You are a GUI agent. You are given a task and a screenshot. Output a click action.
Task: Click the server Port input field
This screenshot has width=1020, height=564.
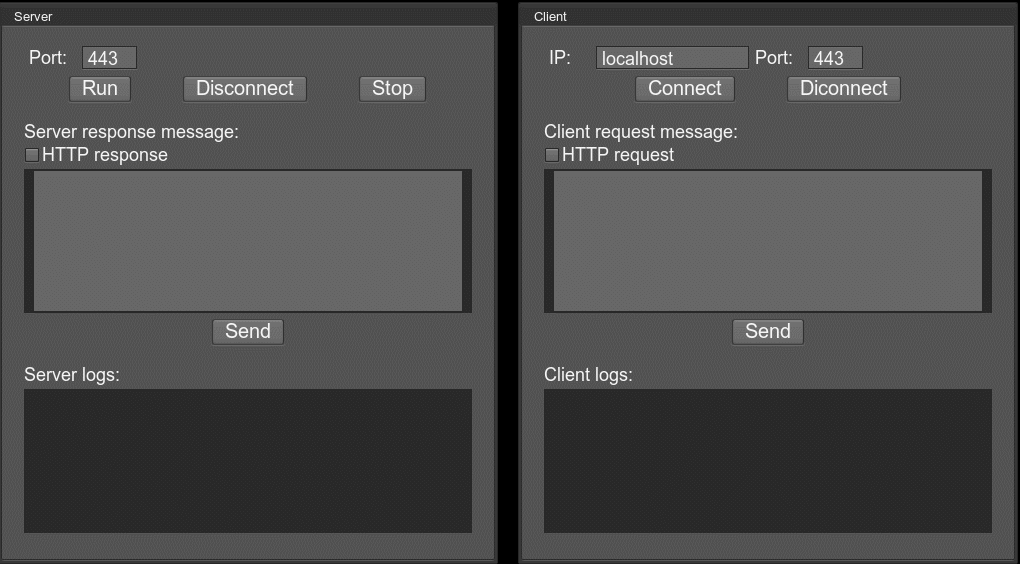(x=109, y=58)
